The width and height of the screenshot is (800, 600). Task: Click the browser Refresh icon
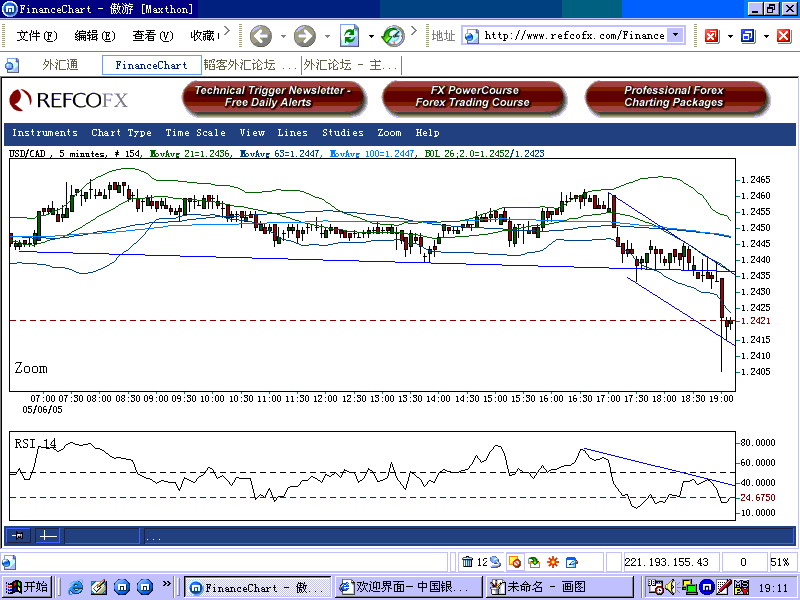point(351,37)
